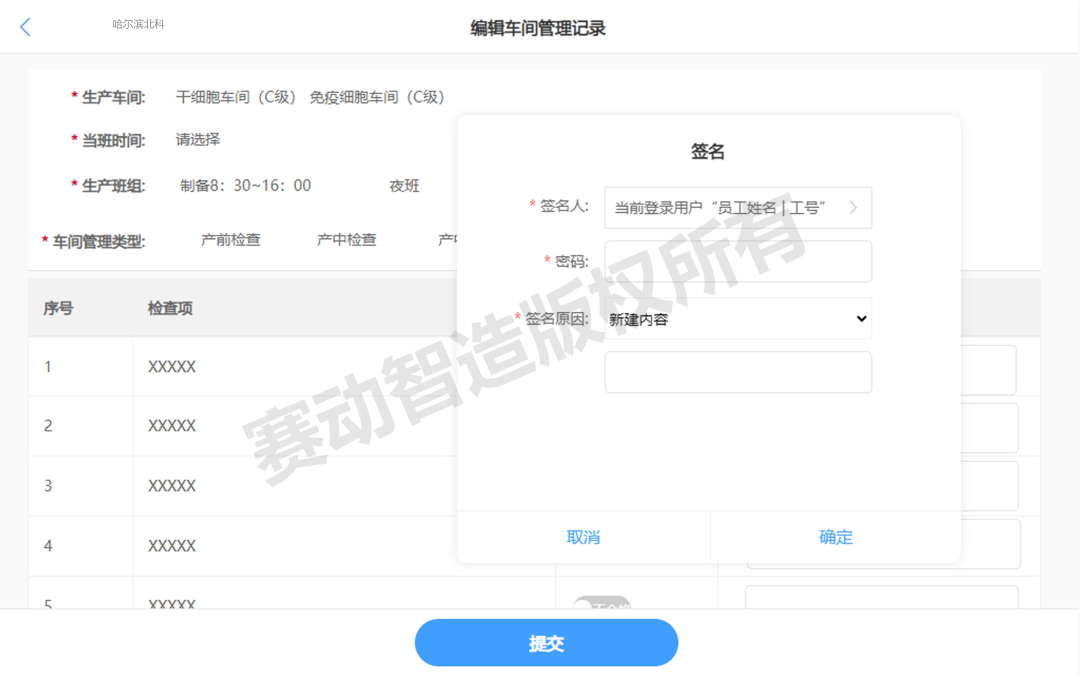
Task: Click the 序号 column header
Action: 58,308
